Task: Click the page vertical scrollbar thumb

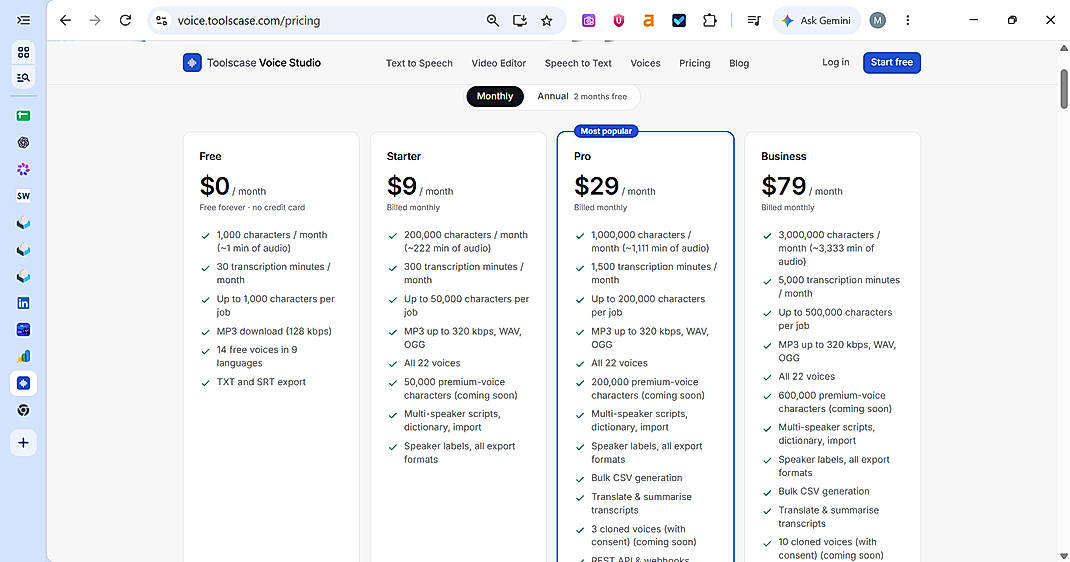Action: pos(1063,88)
